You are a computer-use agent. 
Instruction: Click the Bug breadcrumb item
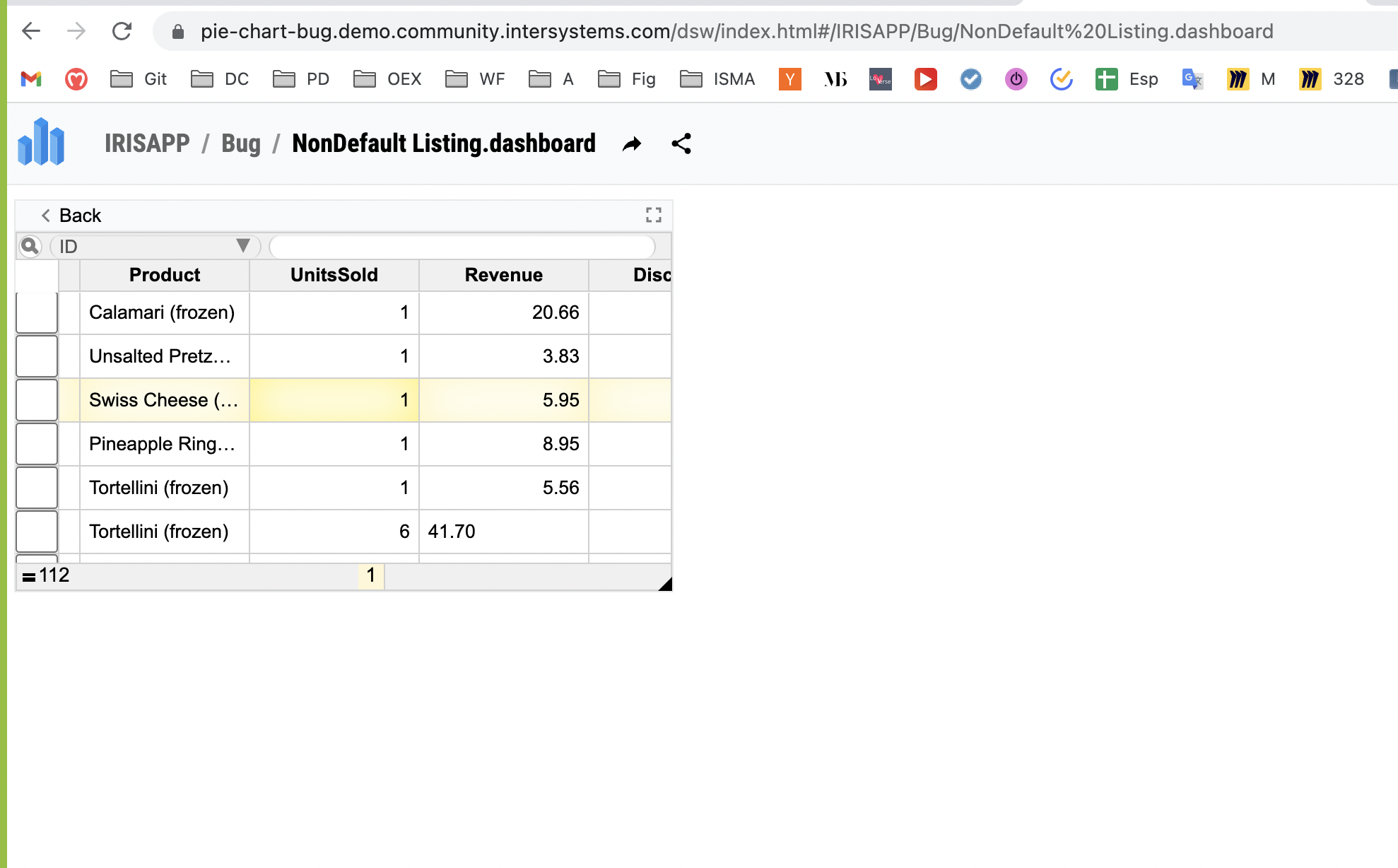click(x=240, y=143)
